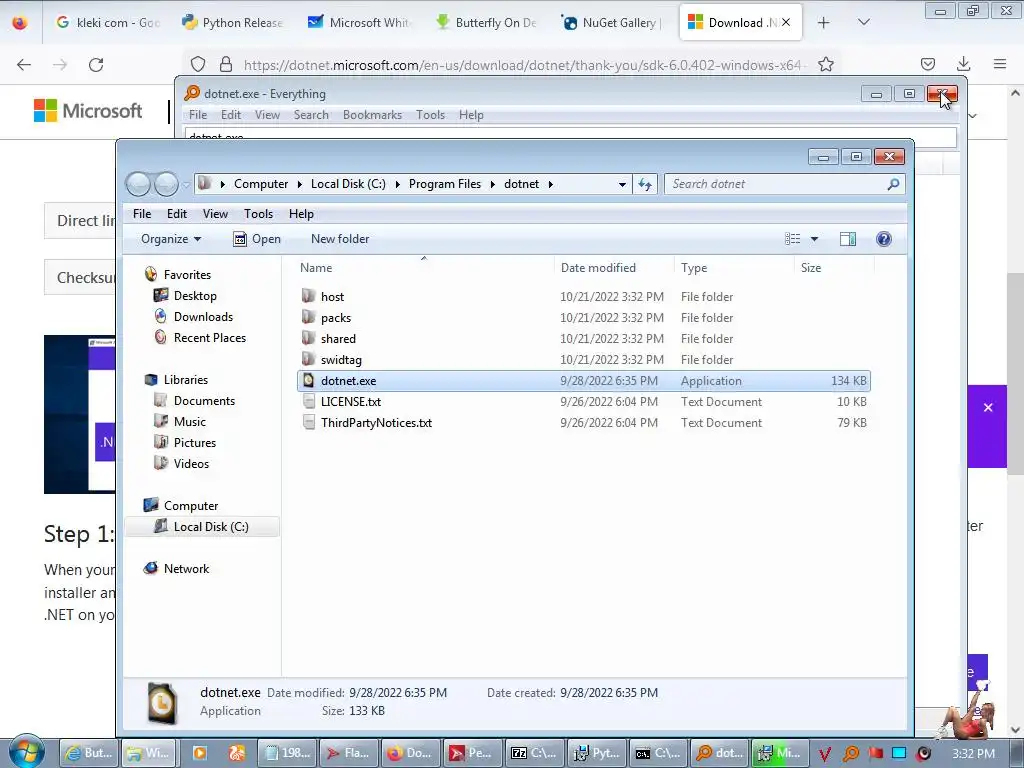Click the taskbar clock showing 3:32 PM

click(x=973, y=753)
